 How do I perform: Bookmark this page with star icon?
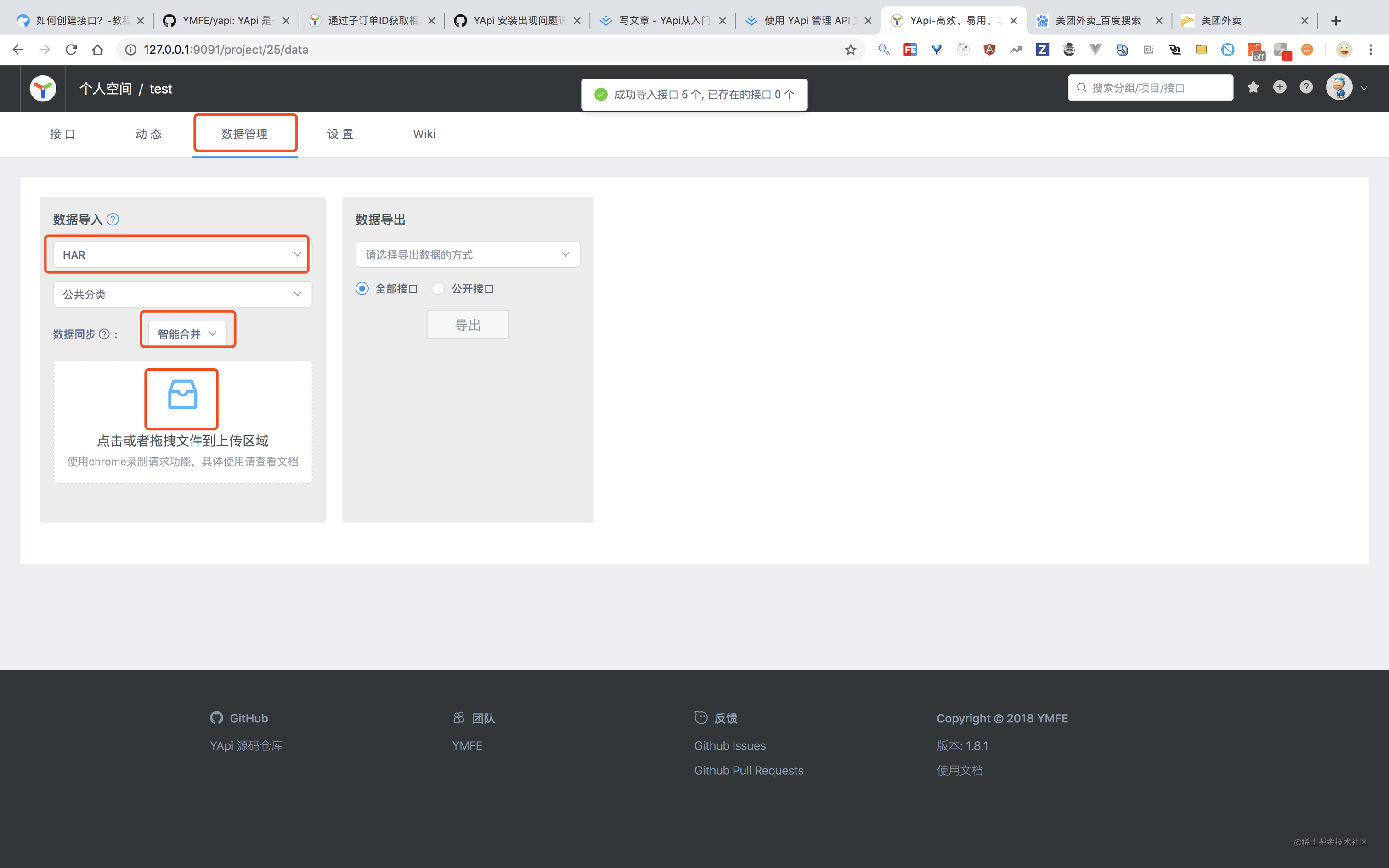coord(850,50)
